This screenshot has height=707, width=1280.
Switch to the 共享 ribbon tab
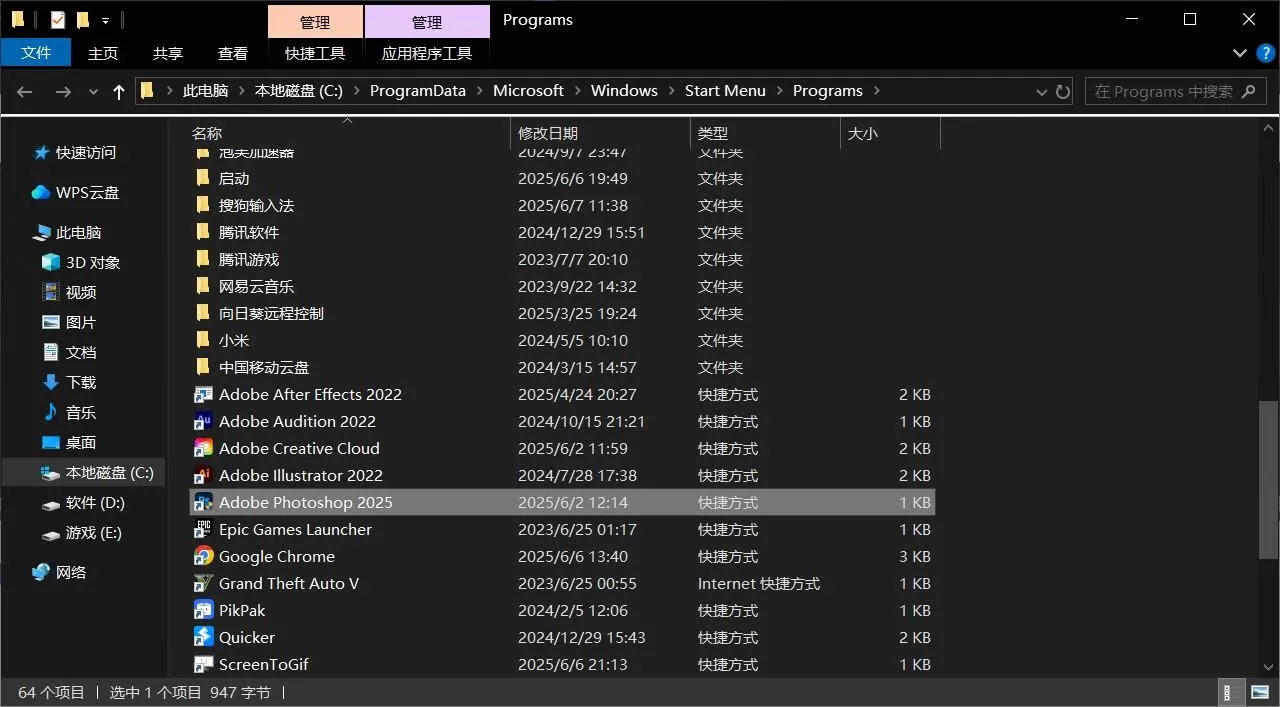pyautogui.click(x=168, y=53)
